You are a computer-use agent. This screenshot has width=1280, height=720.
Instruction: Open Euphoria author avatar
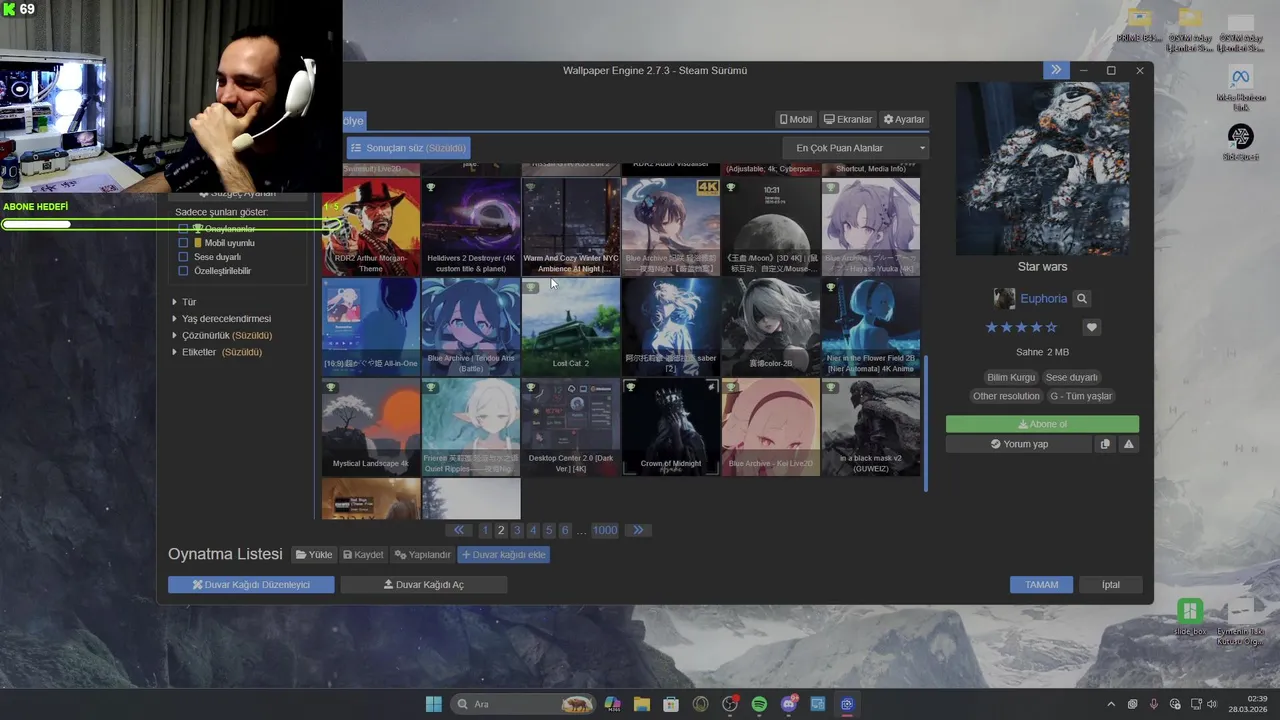[1004, 298]
